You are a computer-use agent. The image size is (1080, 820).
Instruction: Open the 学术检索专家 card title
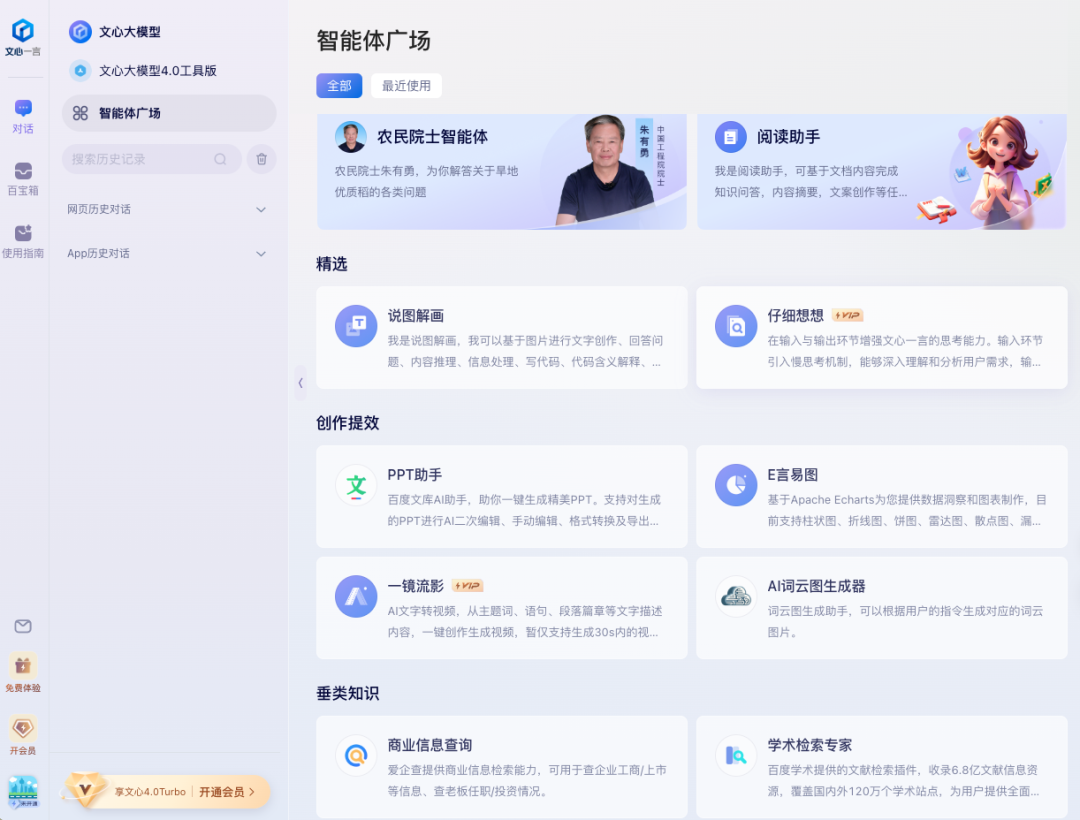pyautogui.click(x=810, y=745)
